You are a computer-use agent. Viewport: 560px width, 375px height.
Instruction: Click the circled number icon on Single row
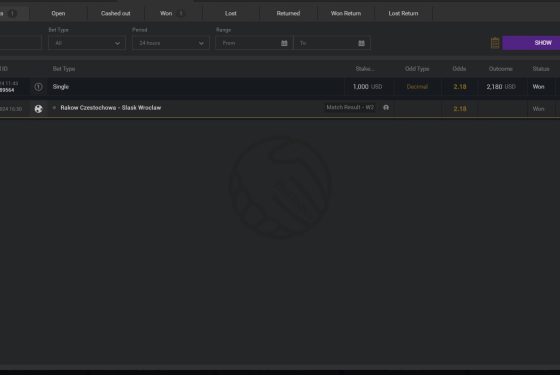pyautogui.click(x=38, y=87)
